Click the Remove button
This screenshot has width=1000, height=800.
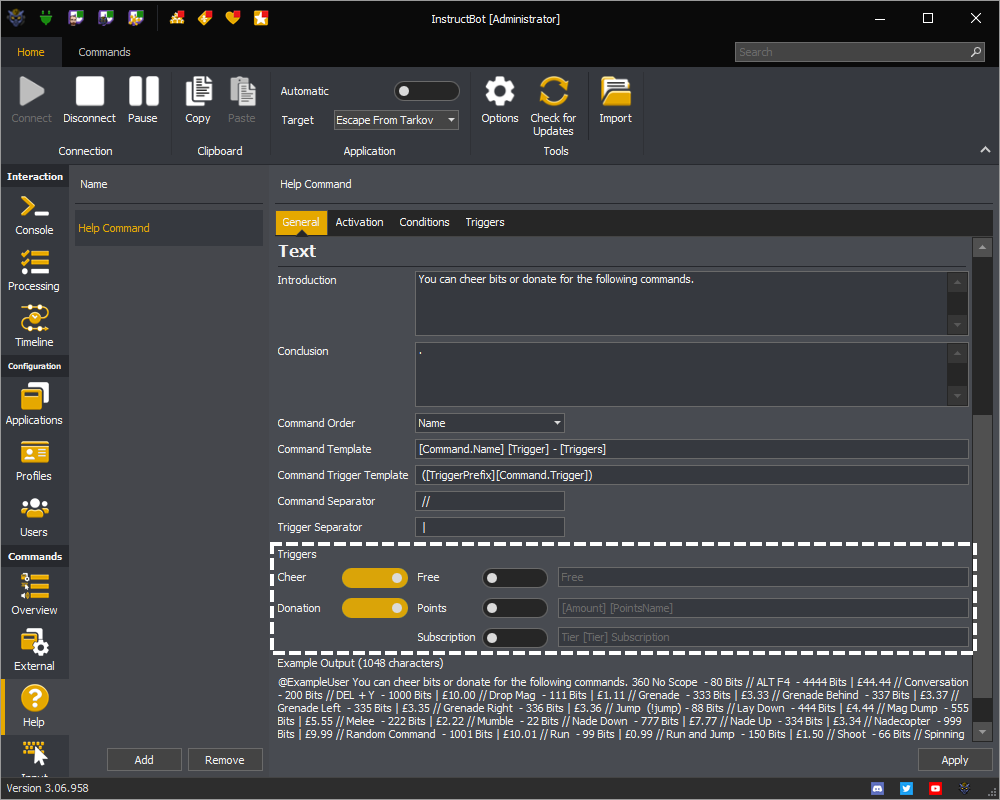click(224, 760)
